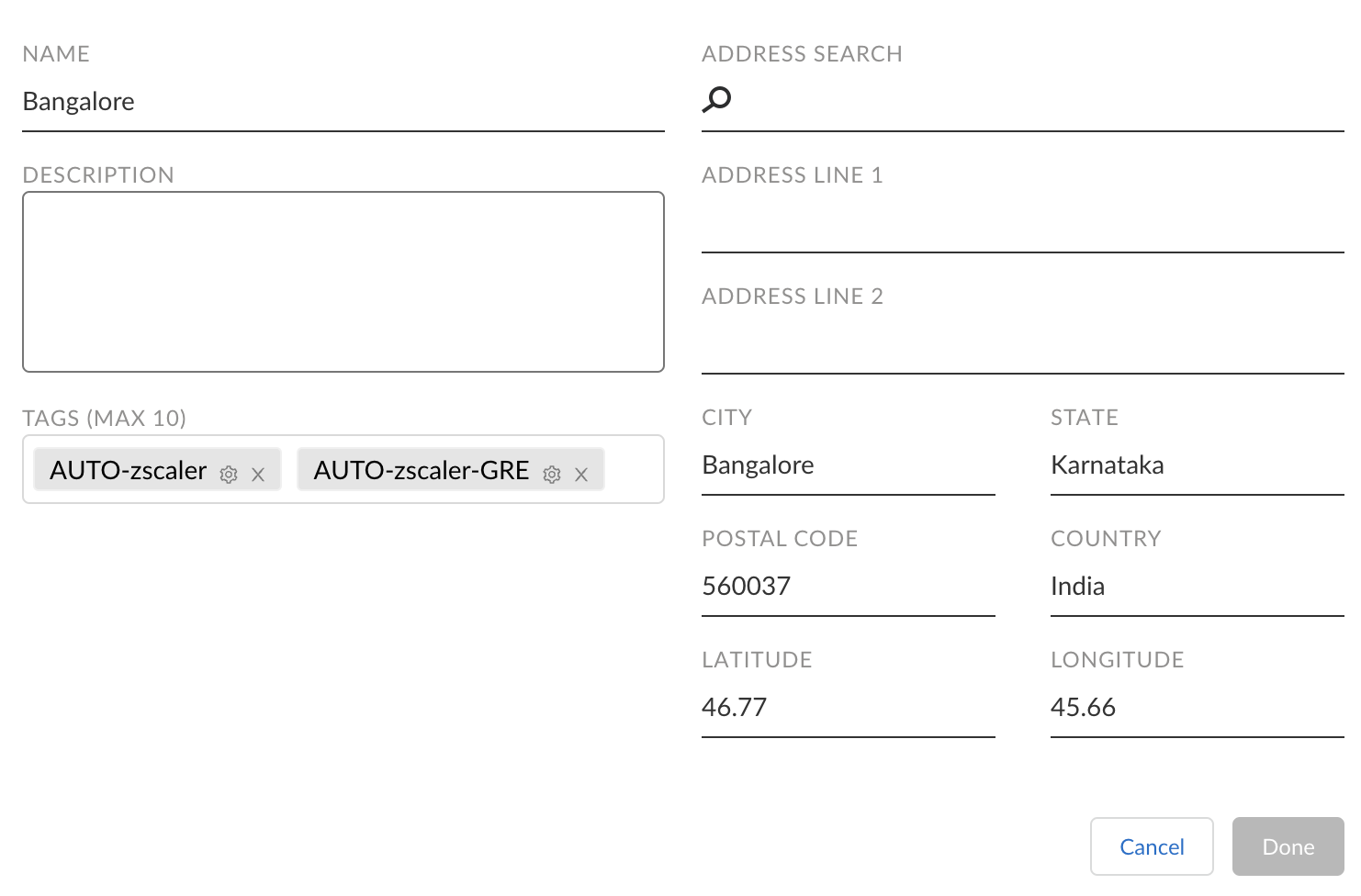Select the AUTO-zscaler-GRE tag label
1361x896 pixels.
coord(422,470)
